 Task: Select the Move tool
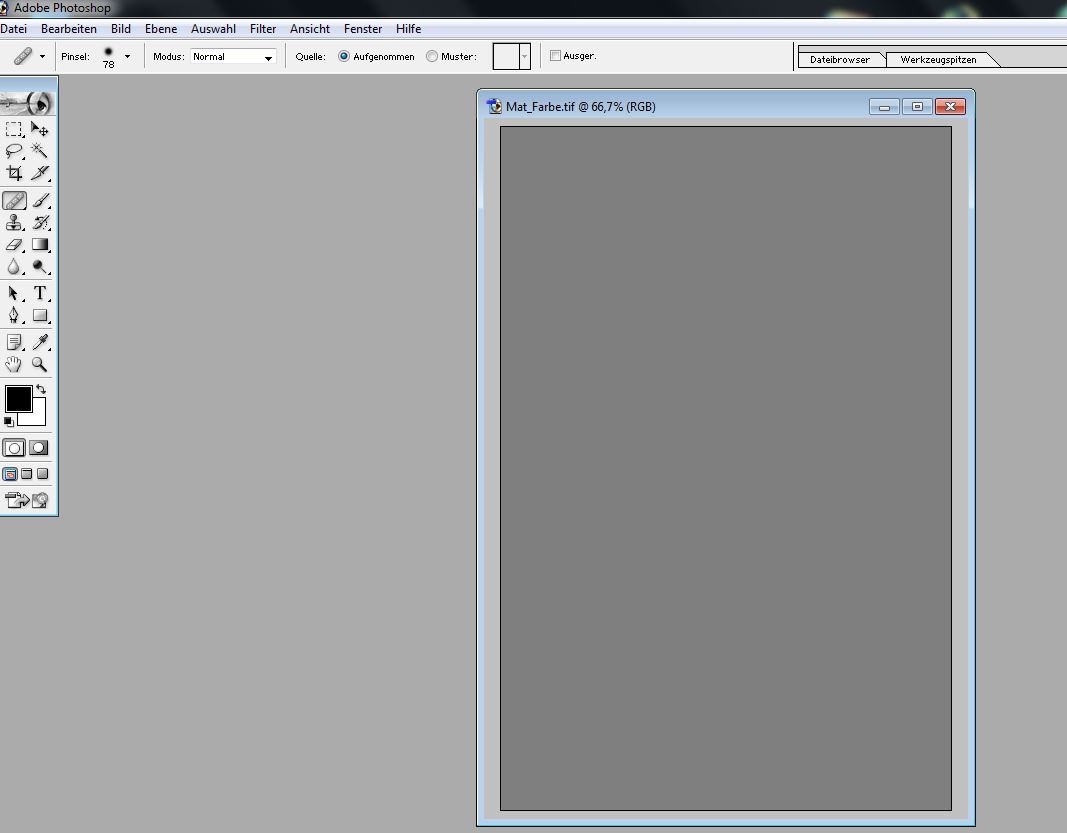click(39, 129)
